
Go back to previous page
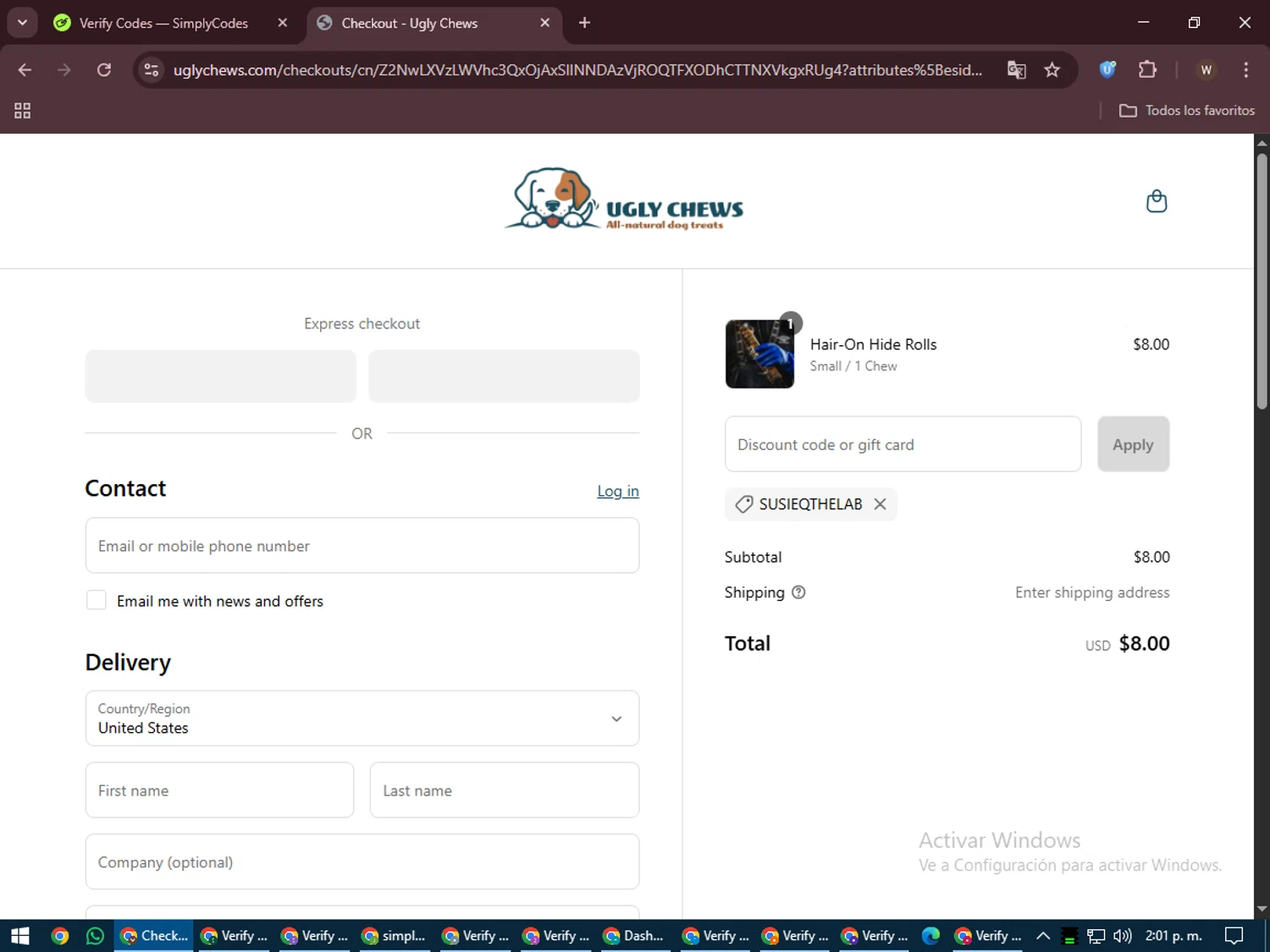[25, 70]
